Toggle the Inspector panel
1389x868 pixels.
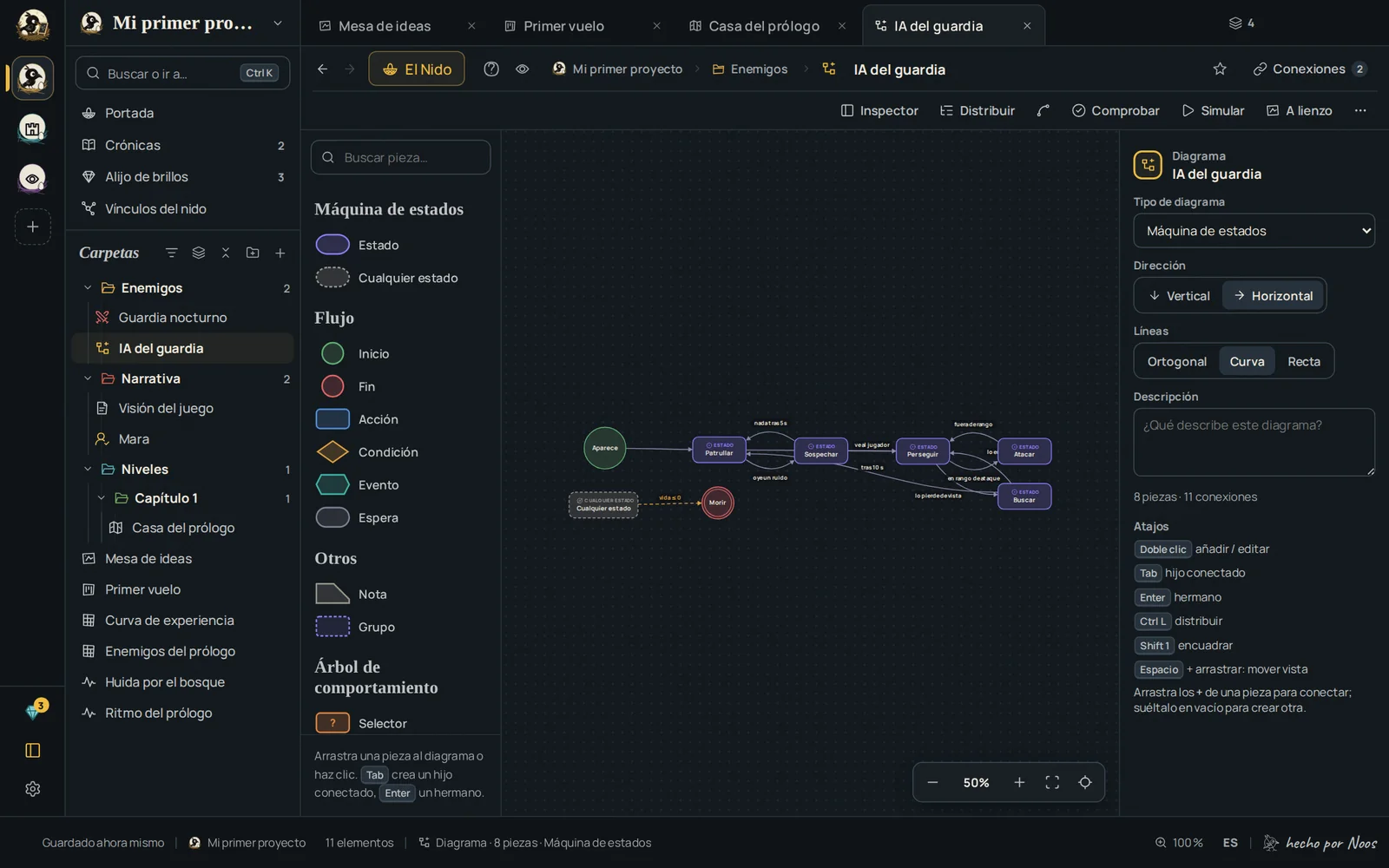click(879, 110)
